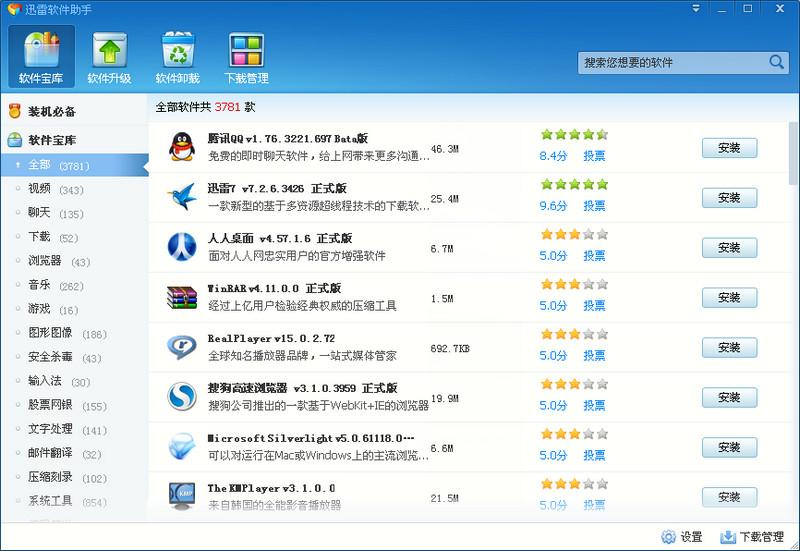Vote for 人人桌面 via 投票 link
Viewport: 800px width, 551px height.
(x=594, y=256)
